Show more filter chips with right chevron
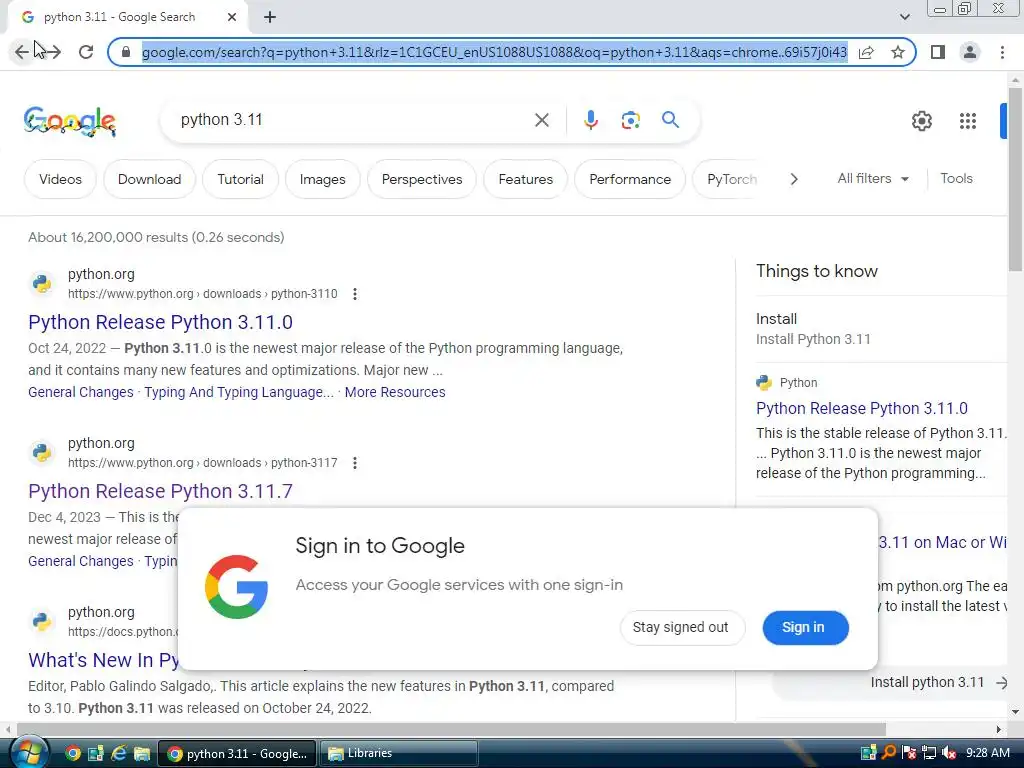The width and height of the screenshot is (1024, 768). [x=794, y=179]
